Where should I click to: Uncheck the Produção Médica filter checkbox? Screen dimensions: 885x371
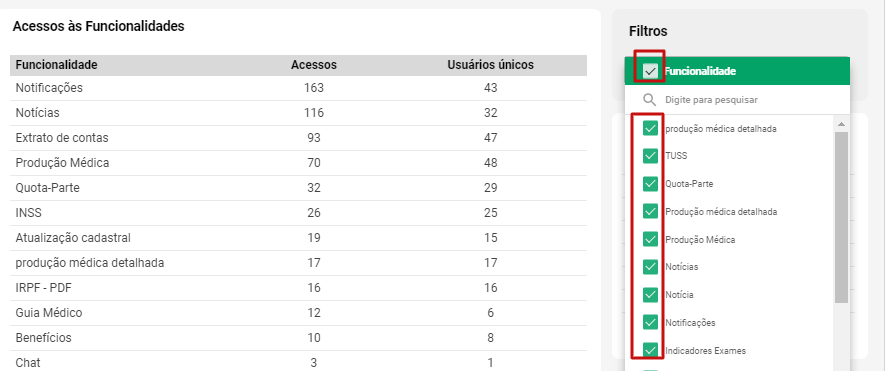click(x=651, y=239)
